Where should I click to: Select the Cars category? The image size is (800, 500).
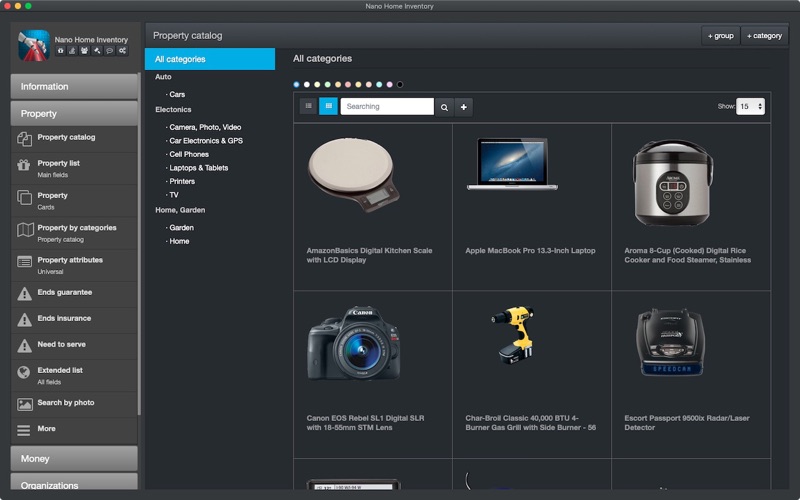click(x=177, y=94)
